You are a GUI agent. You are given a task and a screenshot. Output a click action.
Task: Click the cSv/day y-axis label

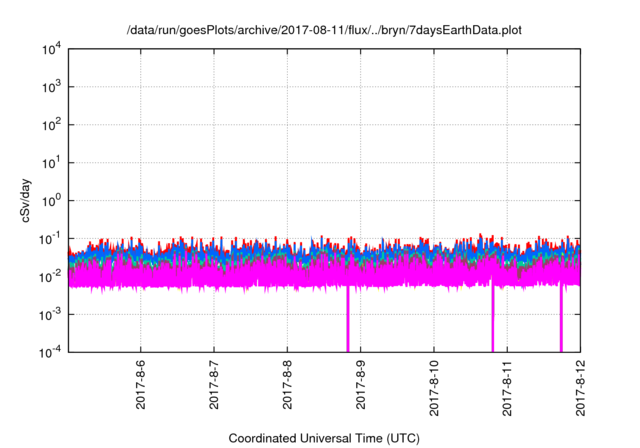pyautogui.click(x=26, y=200)
